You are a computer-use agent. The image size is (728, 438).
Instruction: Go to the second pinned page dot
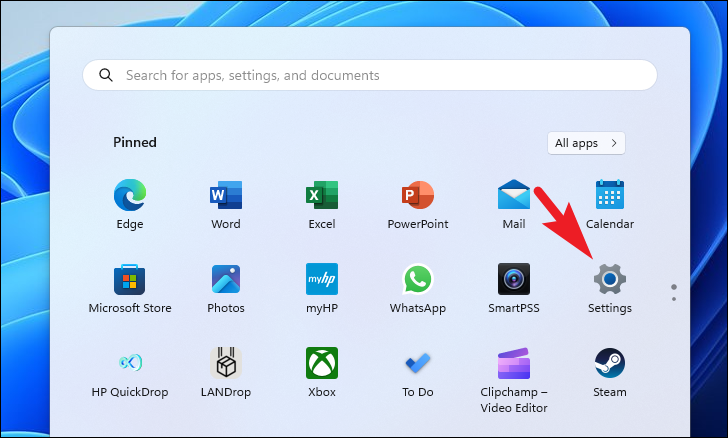[674, 299]
